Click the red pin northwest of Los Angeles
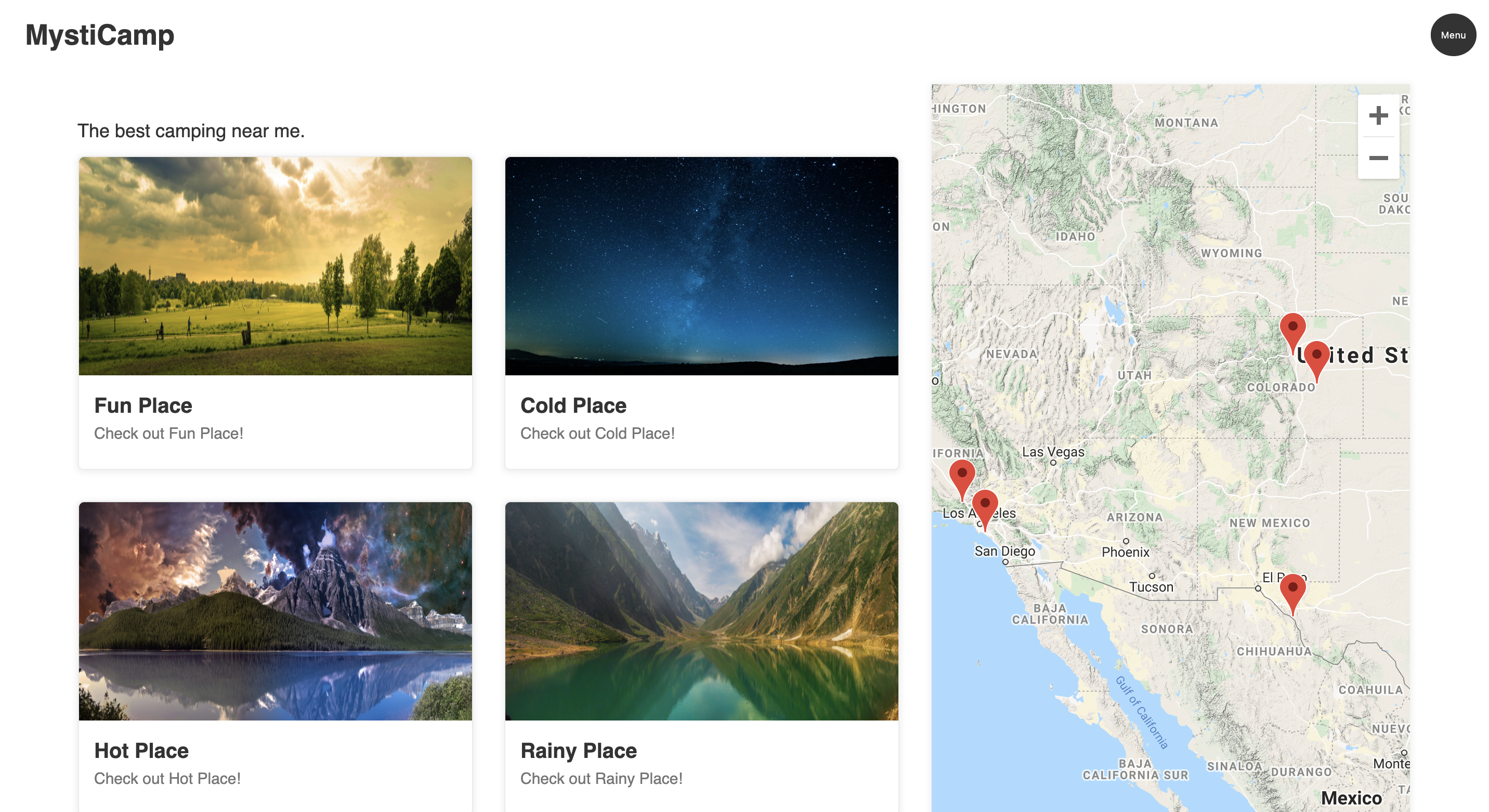1489x812 pixels. pyautogui.click(x=962, y=475)
